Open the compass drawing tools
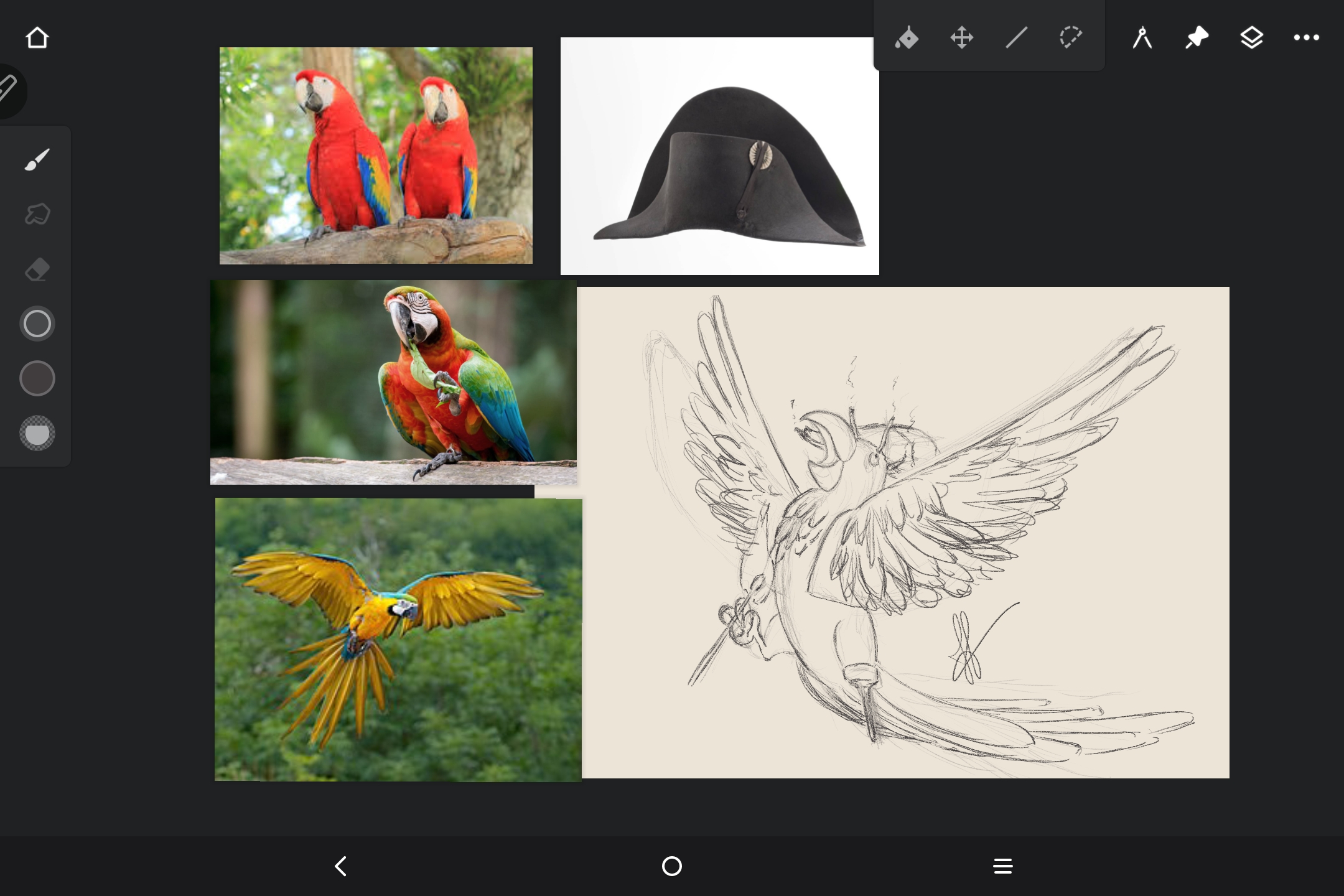 pos(1142,38)
